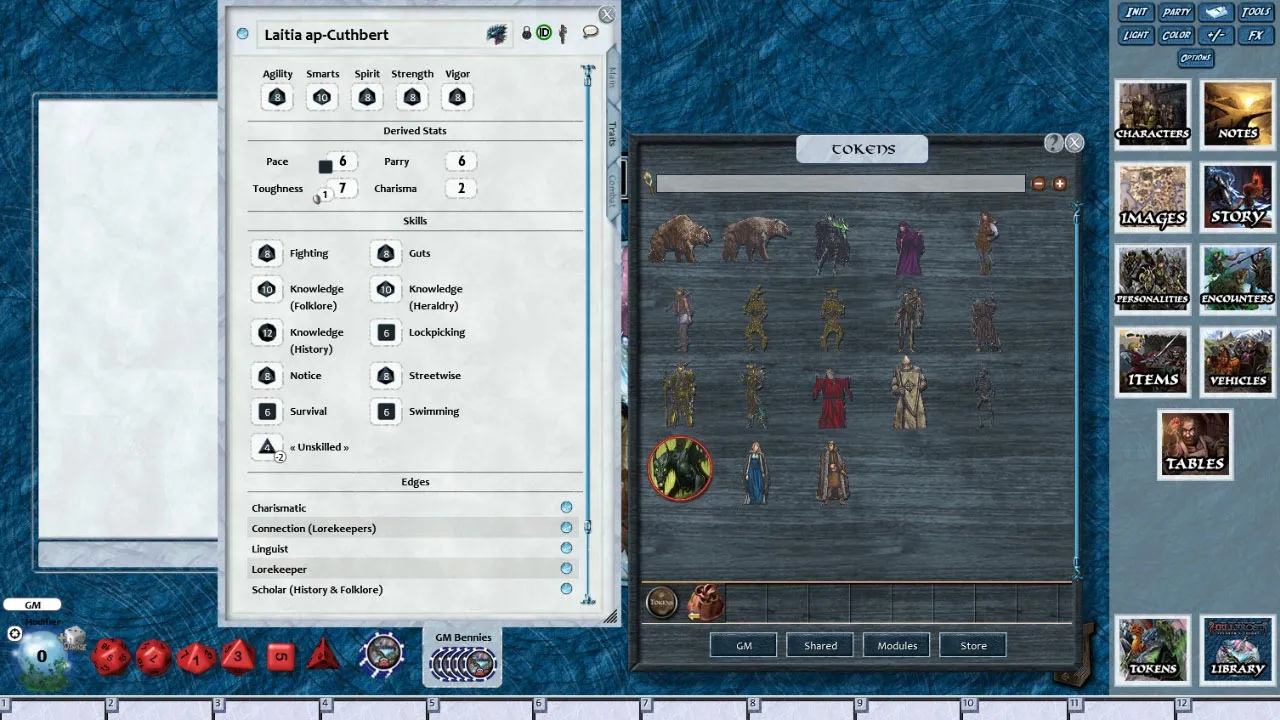
Task: Click the single benny chip beside dice
Action: 382,656
